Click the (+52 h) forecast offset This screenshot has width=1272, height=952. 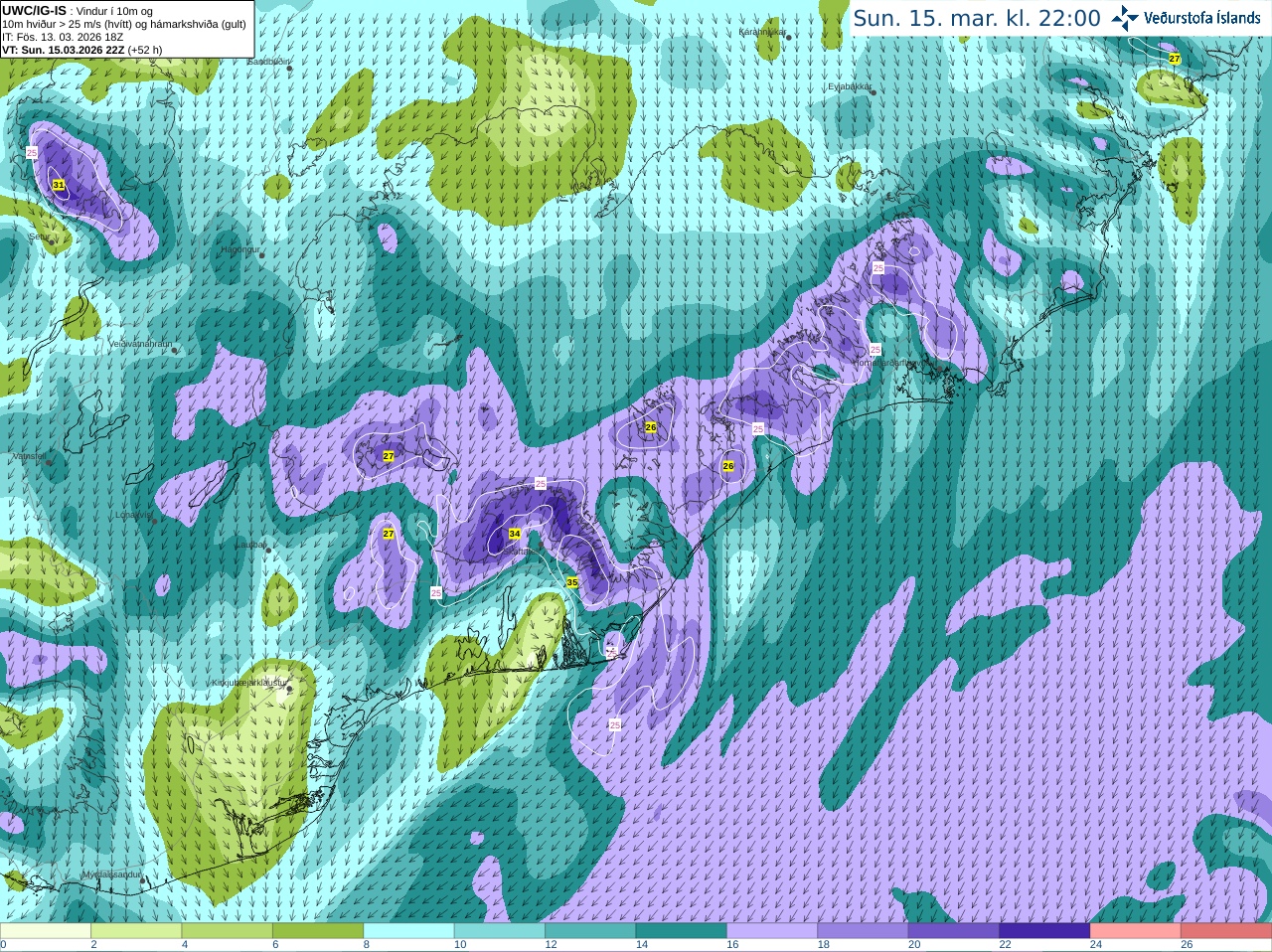[145, 50]
